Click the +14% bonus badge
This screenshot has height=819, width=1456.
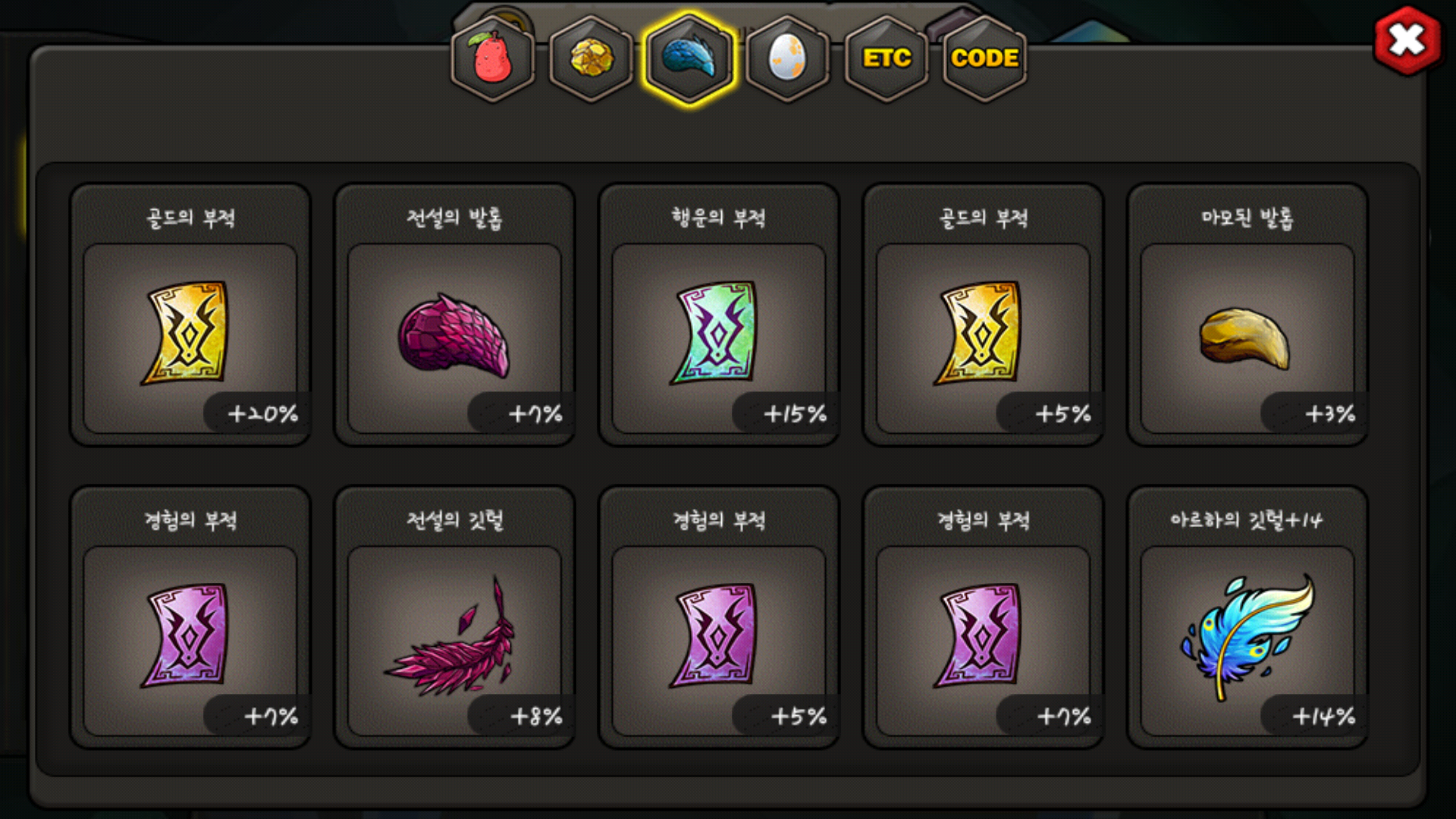coord(1323,716)
